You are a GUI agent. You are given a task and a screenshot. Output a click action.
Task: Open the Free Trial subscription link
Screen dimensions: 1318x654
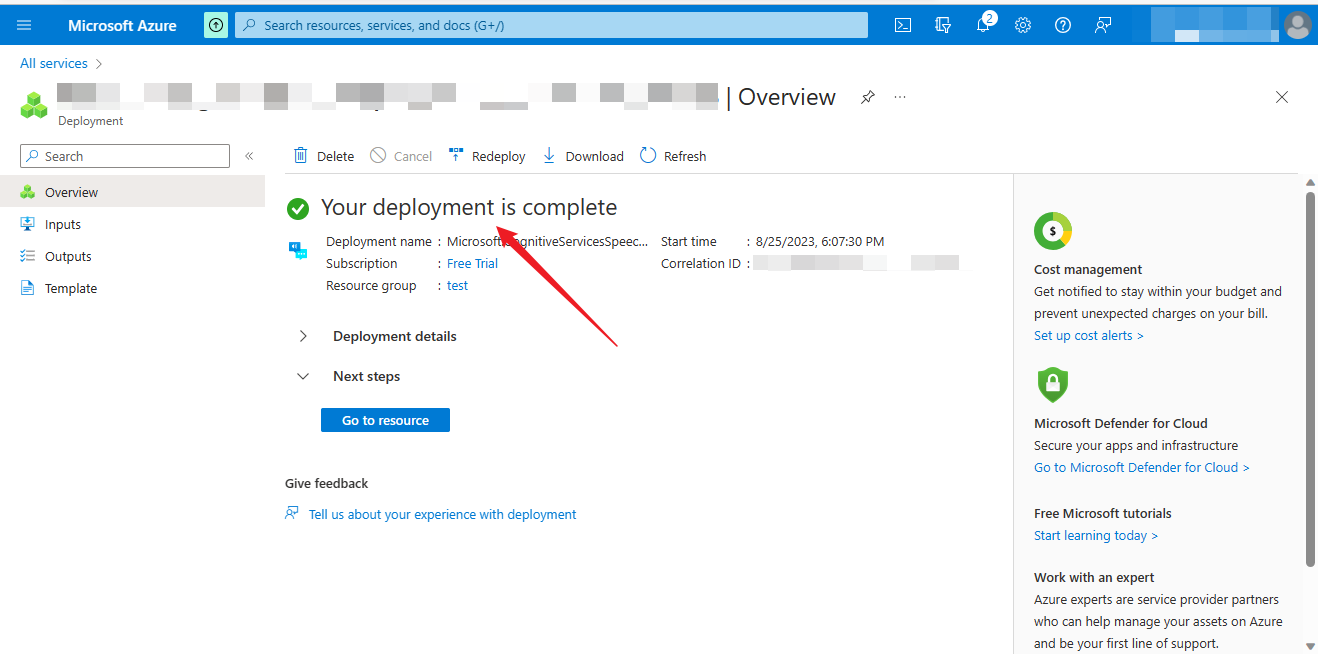pos(472,263)
